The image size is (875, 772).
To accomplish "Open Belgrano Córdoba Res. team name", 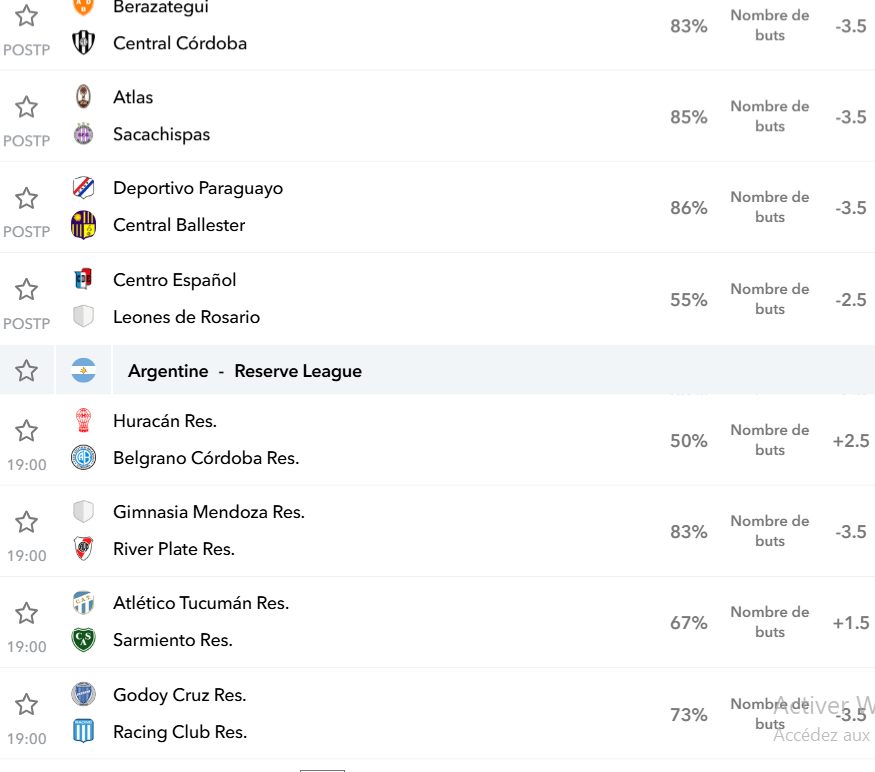I will pos(206,458).
